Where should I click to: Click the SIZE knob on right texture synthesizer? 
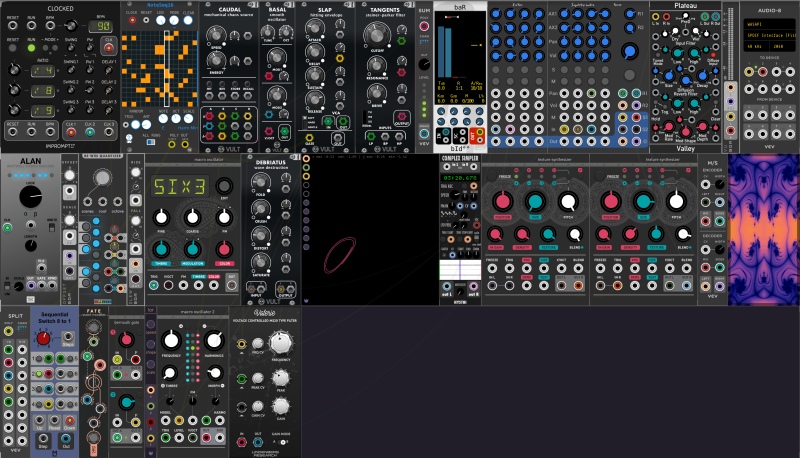point(643,202)
